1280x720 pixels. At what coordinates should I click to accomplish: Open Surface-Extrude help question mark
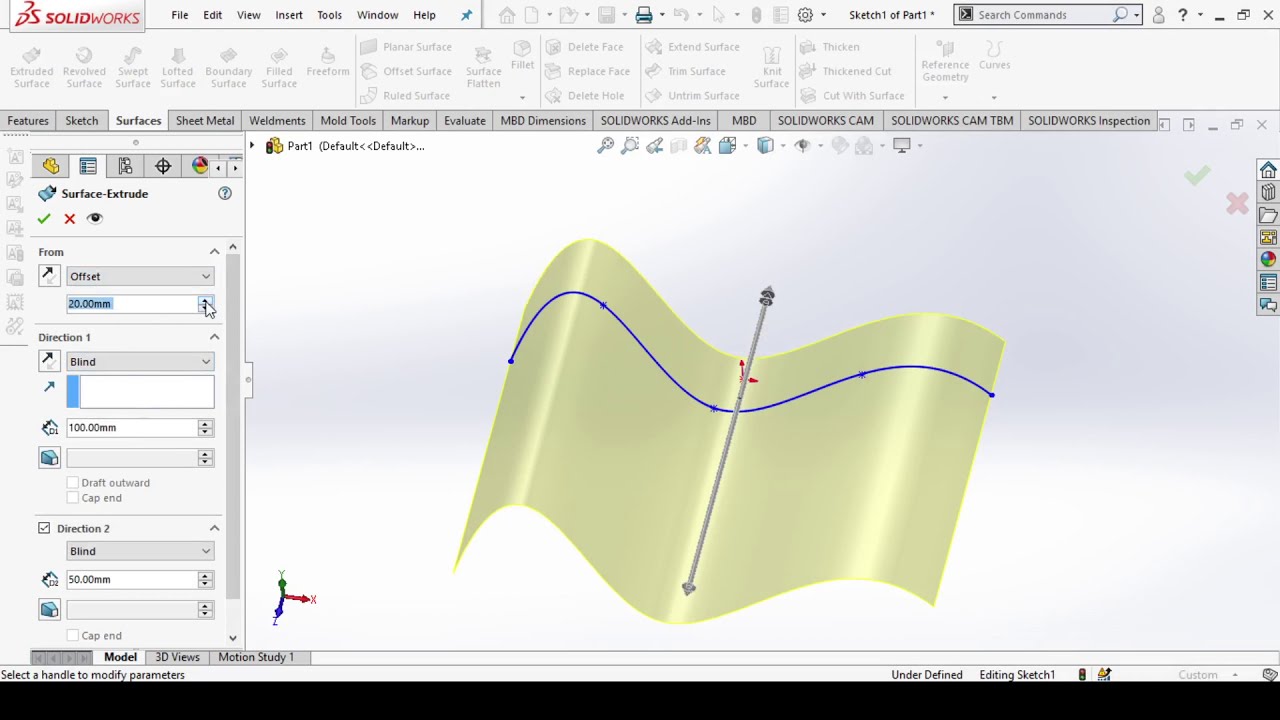click(225, 193)
